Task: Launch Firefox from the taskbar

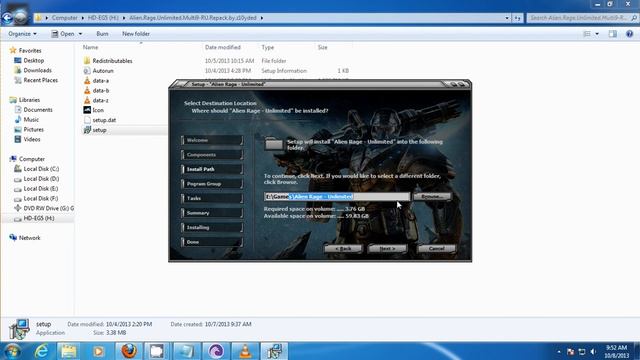Action: [129, 351]
